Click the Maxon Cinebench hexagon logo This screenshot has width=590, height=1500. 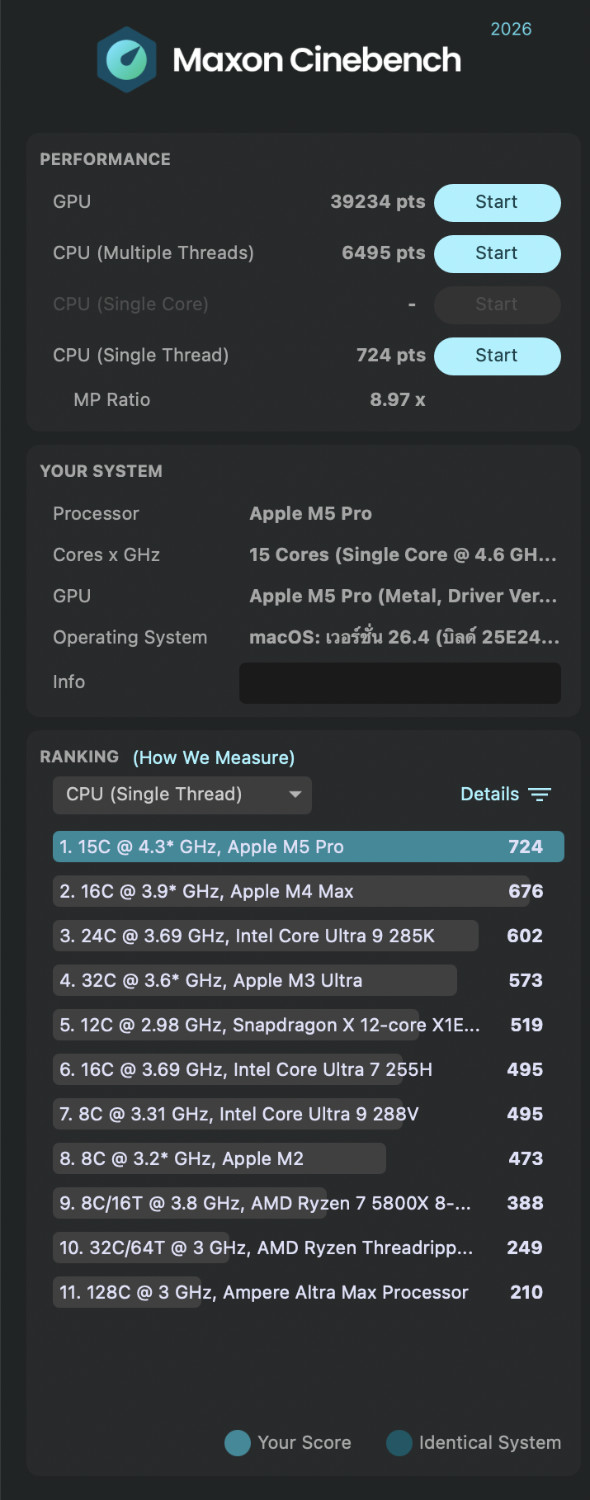coord(130,60)
